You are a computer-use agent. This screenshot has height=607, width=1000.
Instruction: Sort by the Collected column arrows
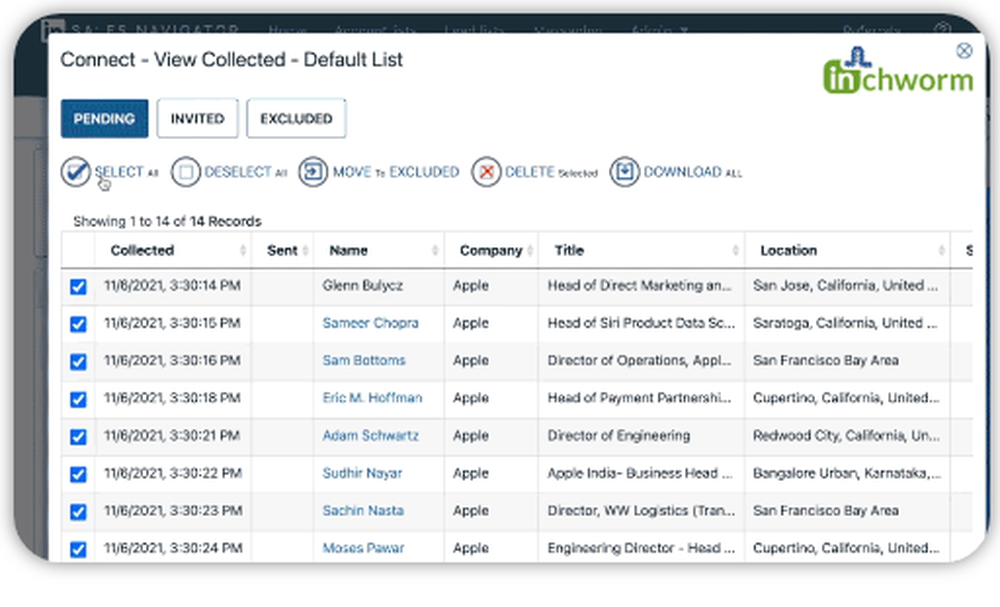243,250
